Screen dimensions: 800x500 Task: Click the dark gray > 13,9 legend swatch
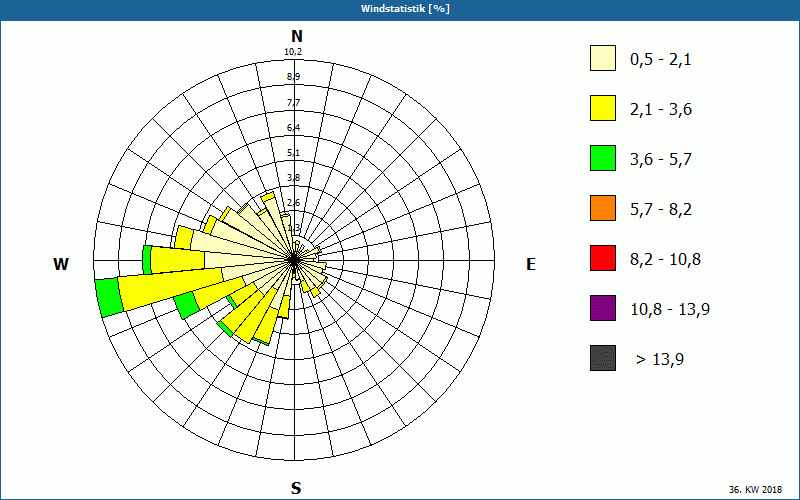[603, 358]
